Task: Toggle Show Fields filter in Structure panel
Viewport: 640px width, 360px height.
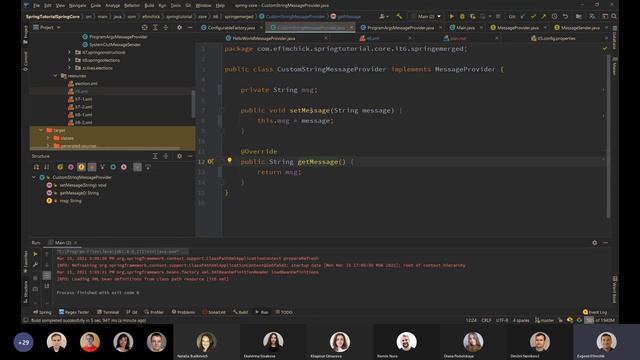Action: [x=81, y=167]
